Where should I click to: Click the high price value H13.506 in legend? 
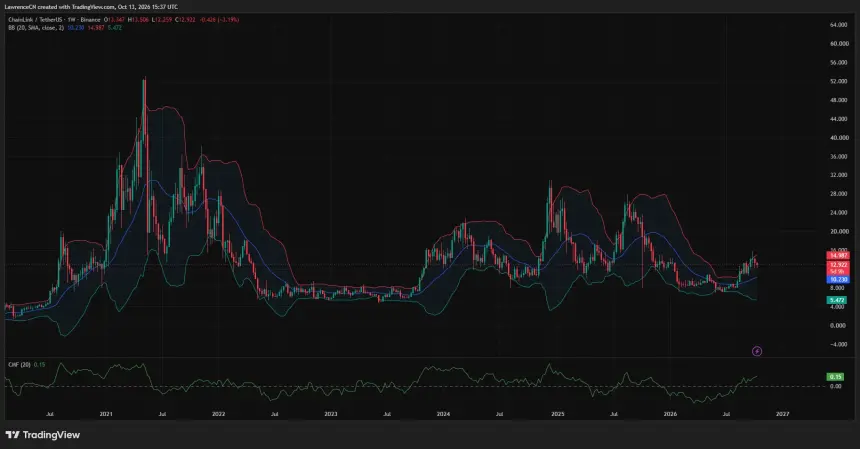click(x=138, y=20)
